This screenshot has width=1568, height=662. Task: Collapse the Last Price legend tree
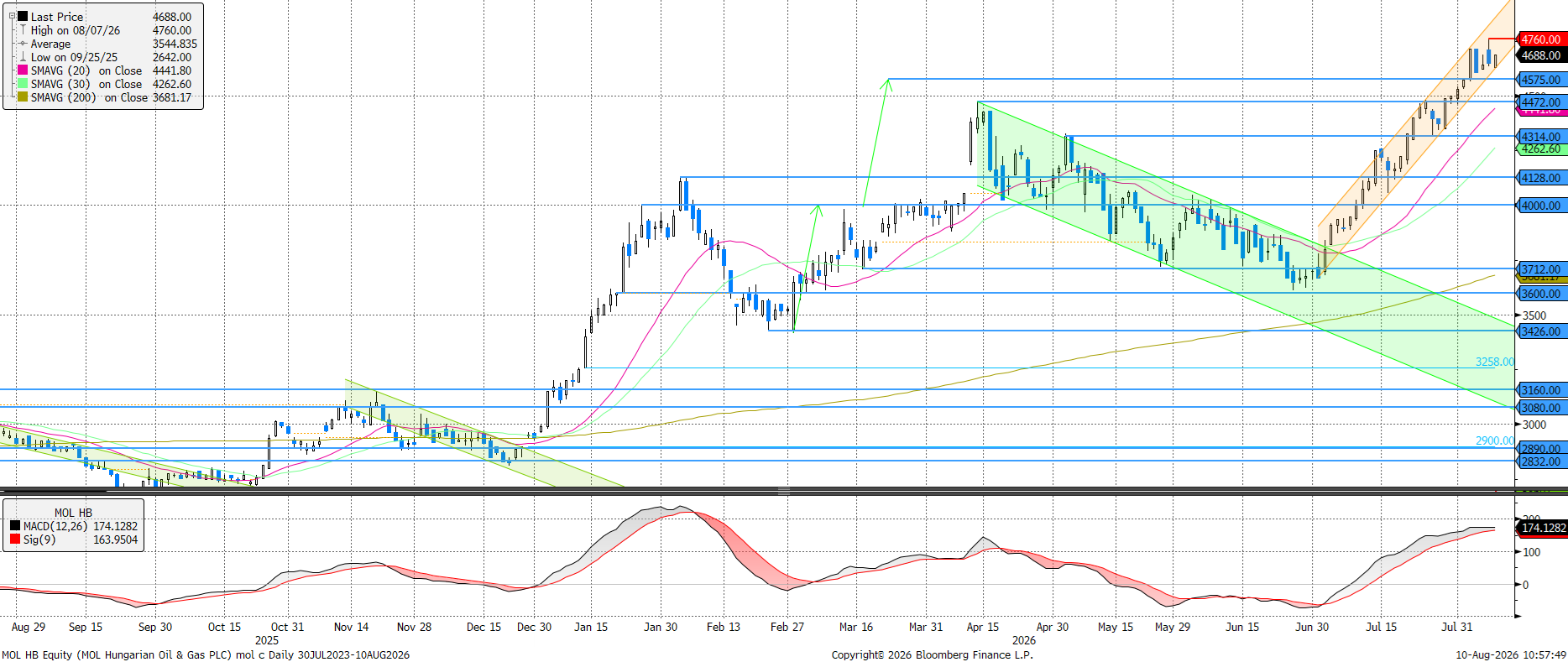coord(12,16)
